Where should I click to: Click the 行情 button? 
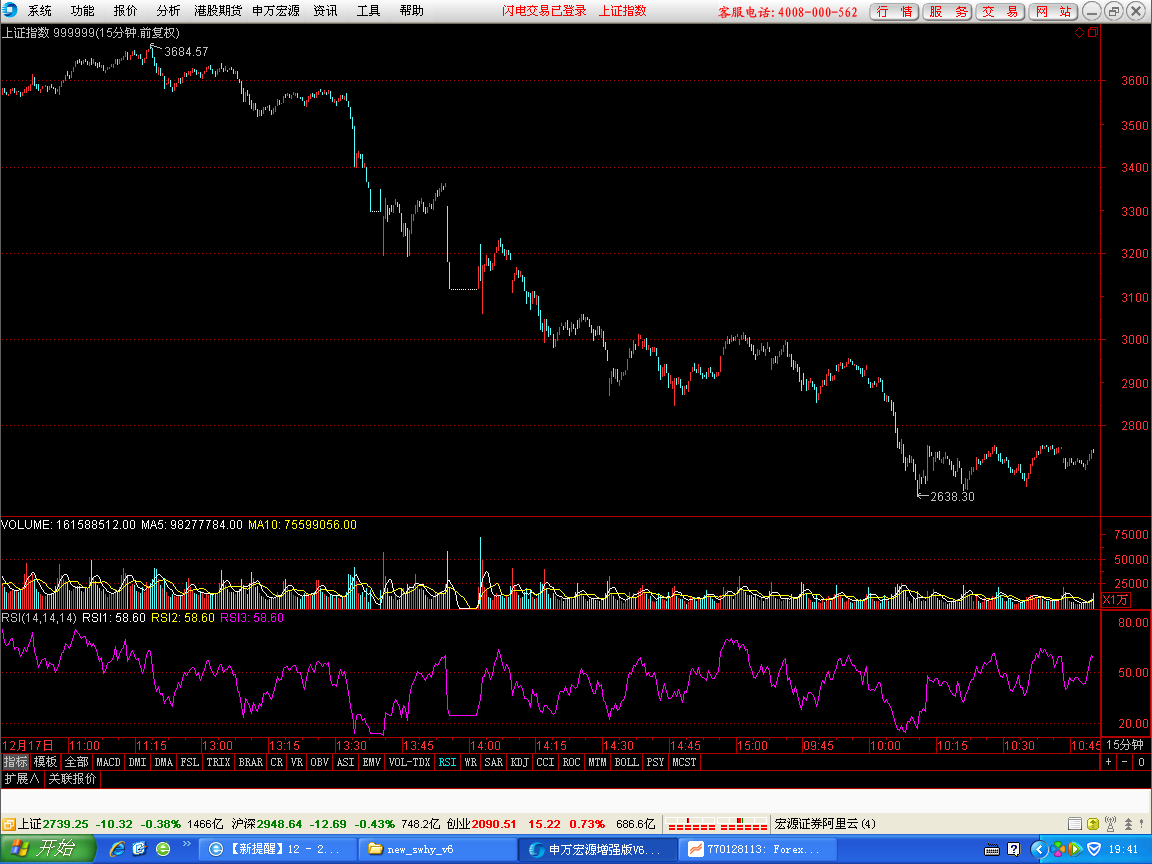pyautogui.click(x=894, y=12)
